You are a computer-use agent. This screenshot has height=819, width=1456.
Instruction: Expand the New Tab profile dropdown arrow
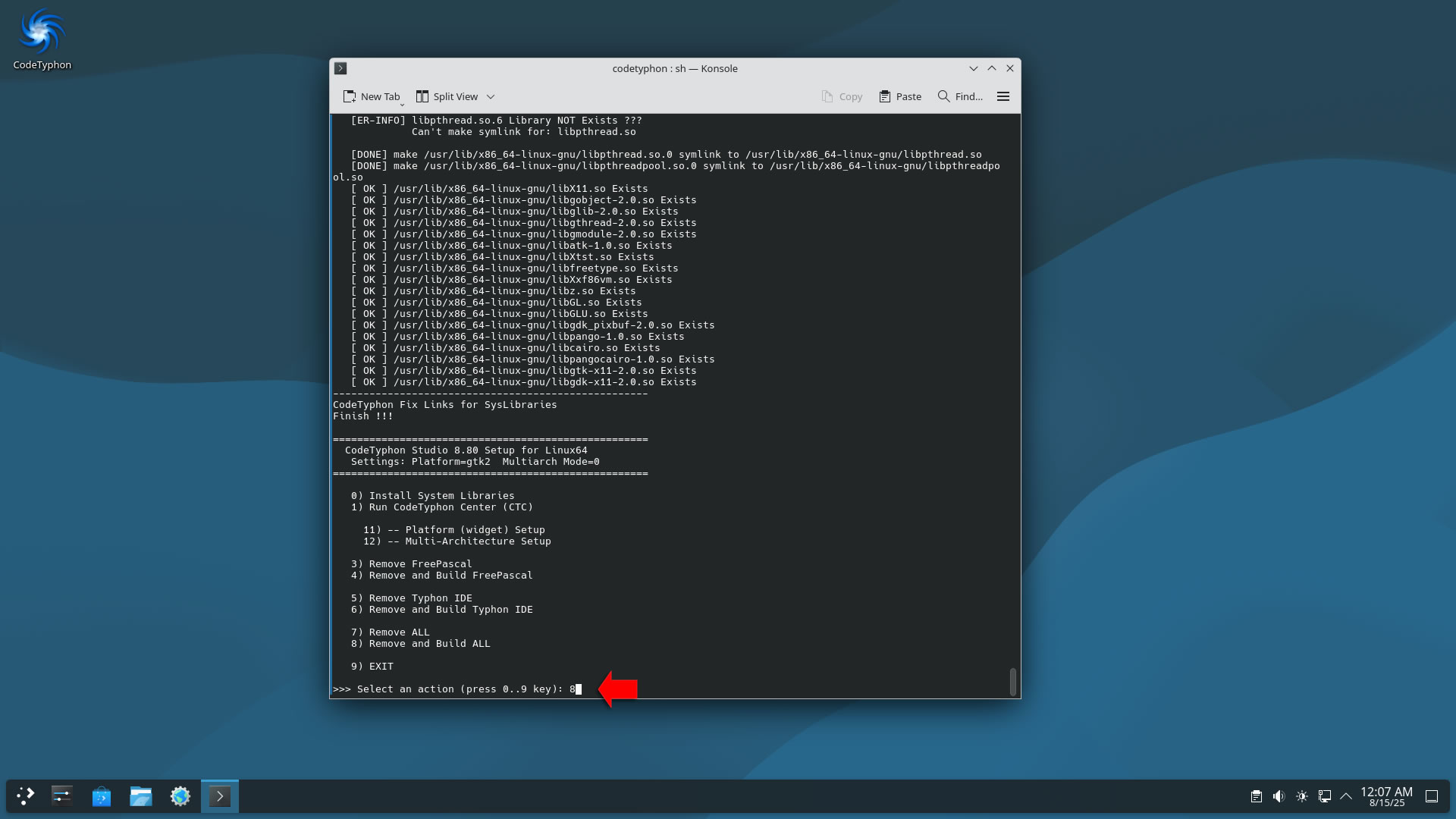point(402,103)
